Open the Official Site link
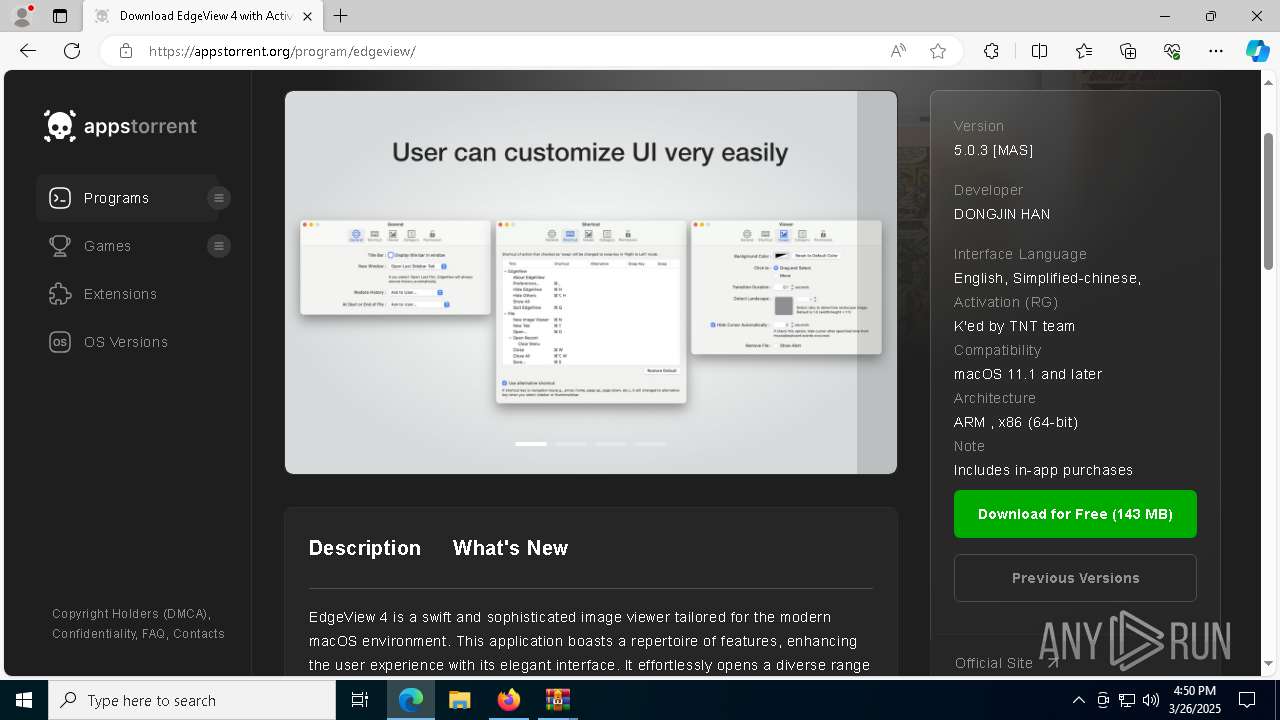Screen dimensions: 1280x720 1007,663
